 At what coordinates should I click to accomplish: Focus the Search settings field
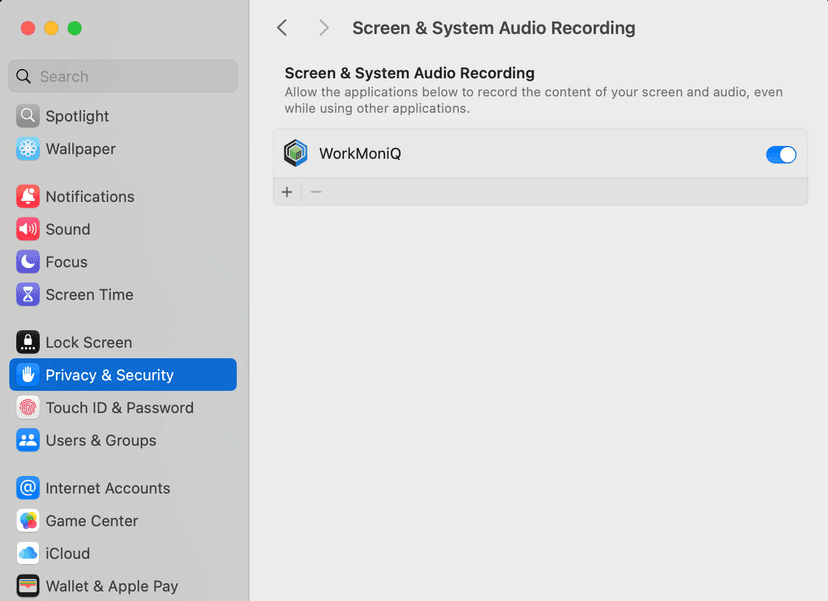(123, 76)
